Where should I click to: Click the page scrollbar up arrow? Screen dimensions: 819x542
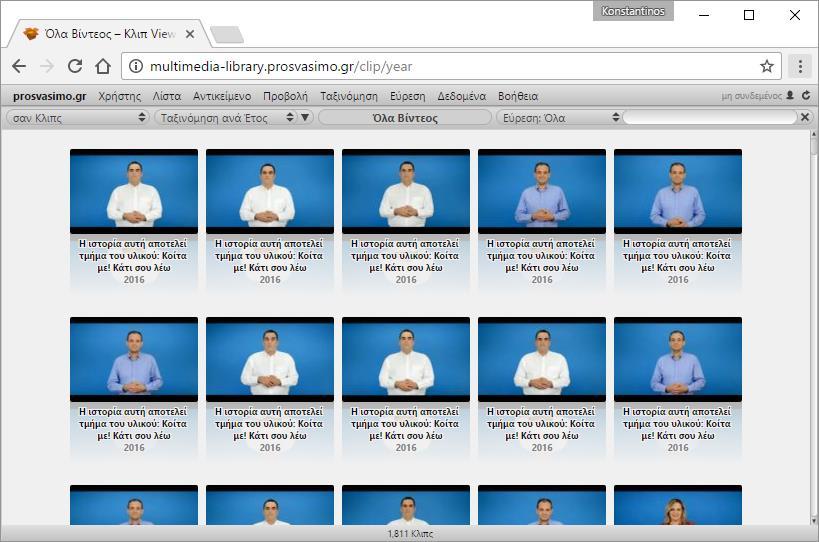(x=813, y=135)
